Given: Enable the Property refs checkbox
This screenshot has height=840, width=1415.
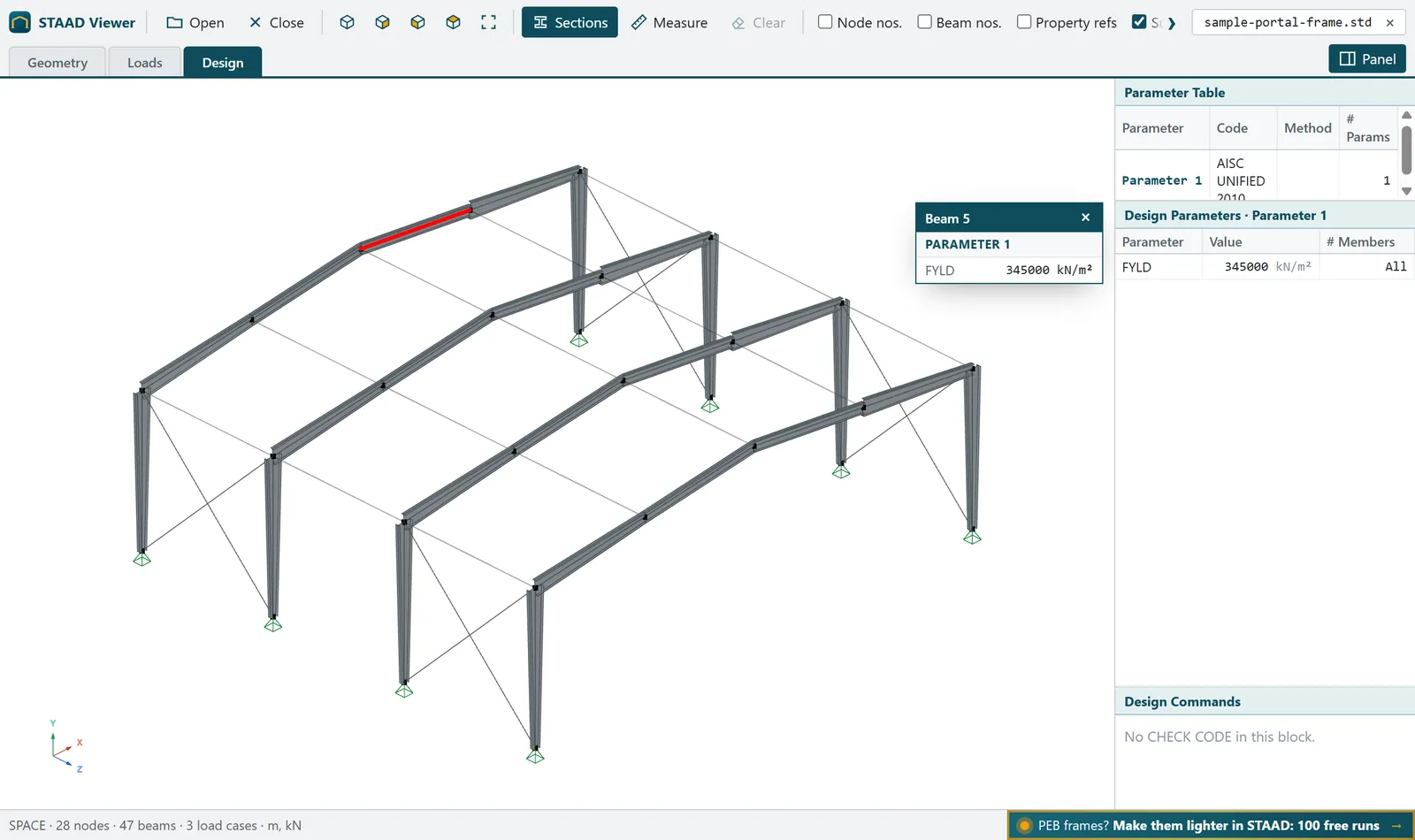Looking at the screenshot, I should coord(1024,22).
